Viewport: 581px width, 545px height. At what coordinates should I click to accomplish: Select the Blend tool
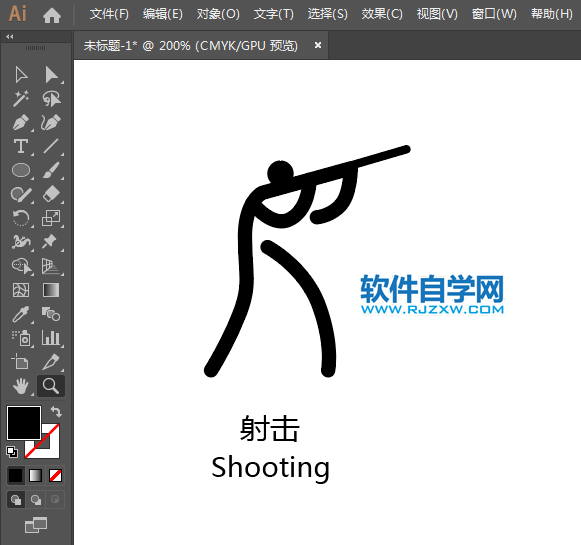51,314
